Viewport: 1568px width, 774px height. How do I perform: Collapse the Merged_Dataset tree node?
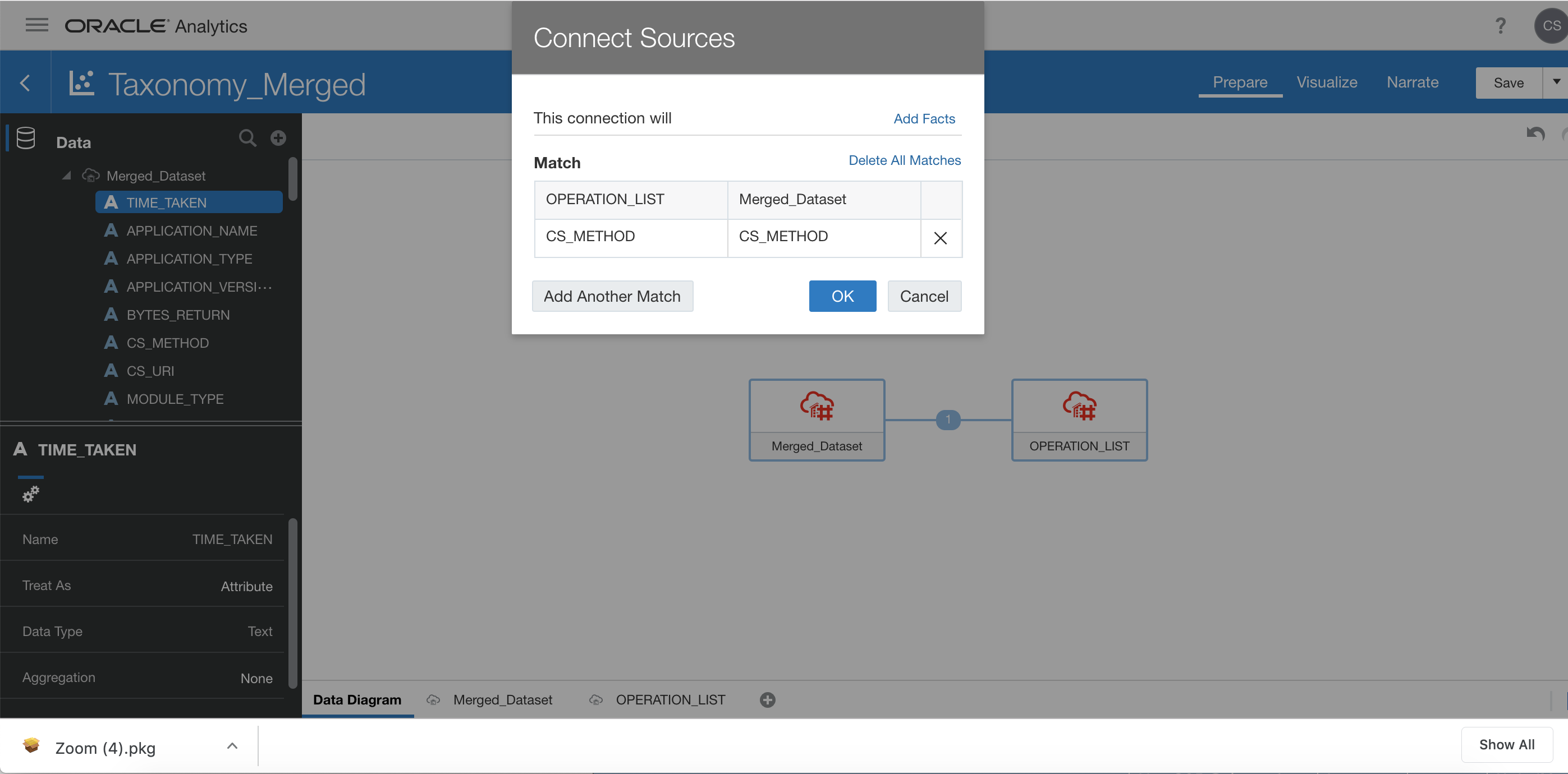67,176
